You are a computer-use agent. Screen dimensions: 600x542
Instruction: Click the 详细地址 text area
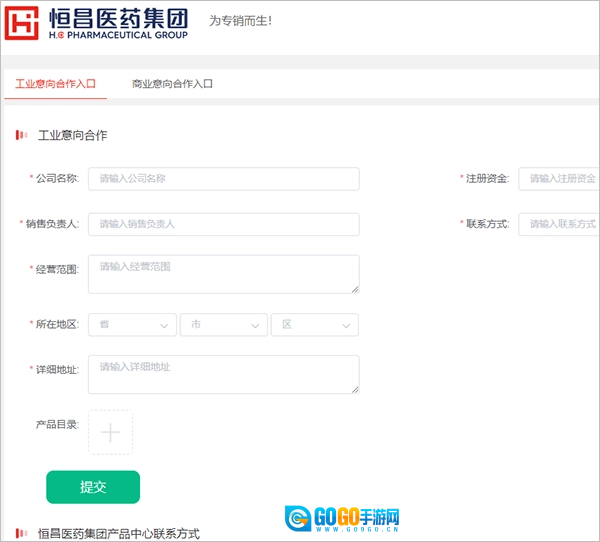click(223, 374)
